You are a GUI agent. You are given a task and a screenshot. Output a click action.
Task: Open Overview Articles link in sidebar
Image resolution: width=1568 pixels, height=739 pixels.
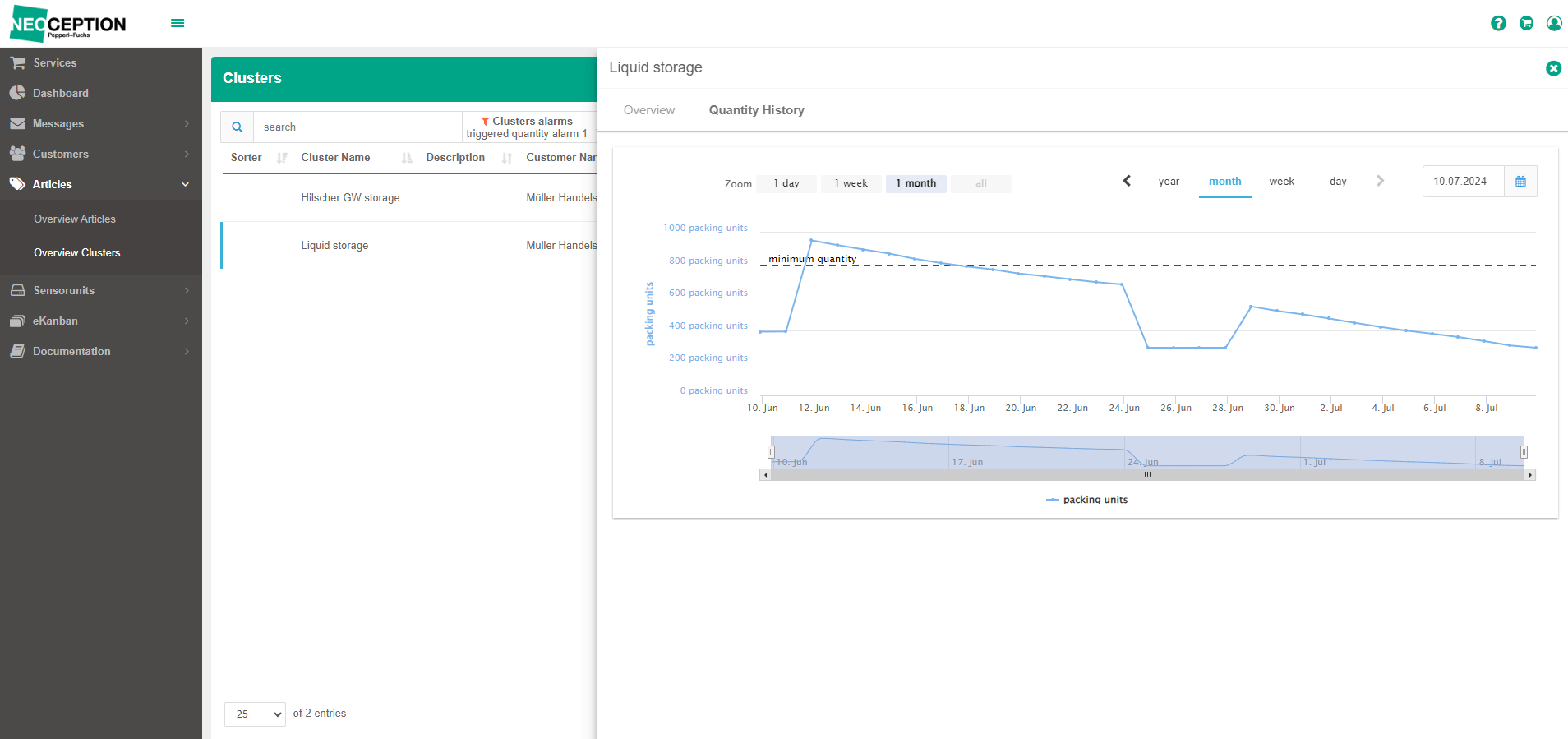[x=75, y=219]
